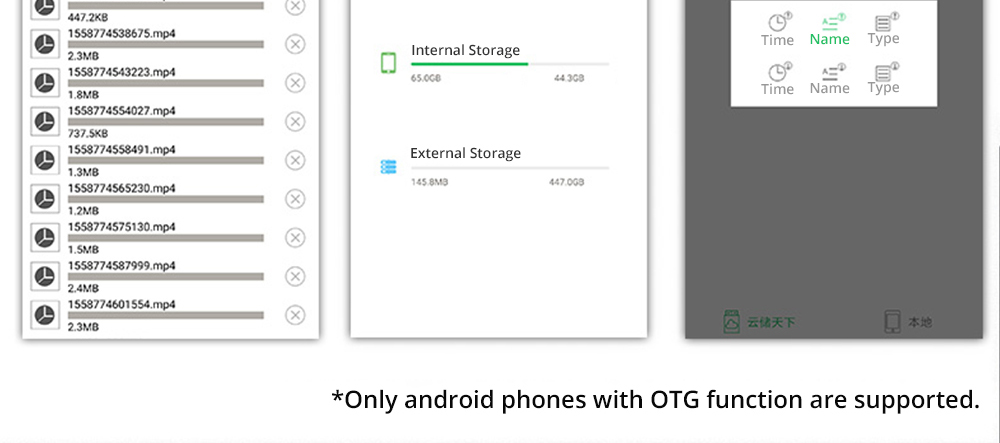Cancel 1558774601554.mp4 using its X icon
Screen dimensions: 1000x443
(x=295, y=315)
